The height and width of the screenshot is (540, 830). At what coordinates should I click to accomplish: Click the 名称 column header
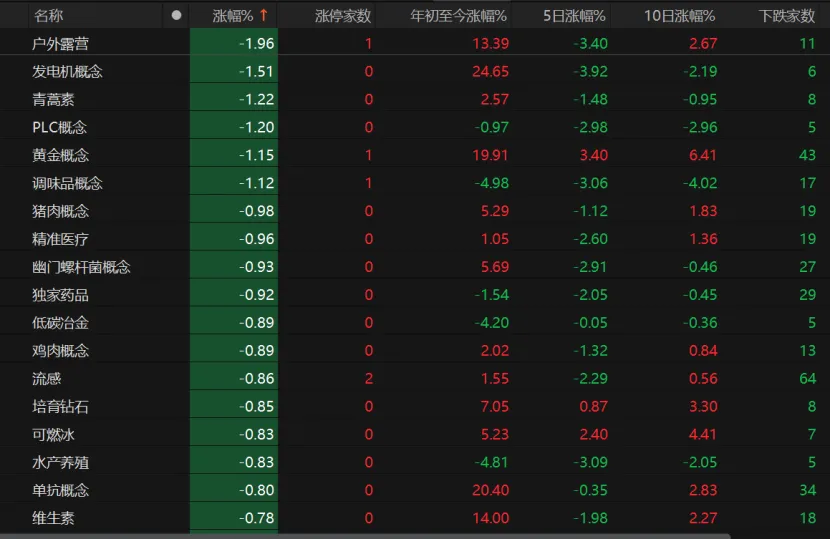point(49,16)
